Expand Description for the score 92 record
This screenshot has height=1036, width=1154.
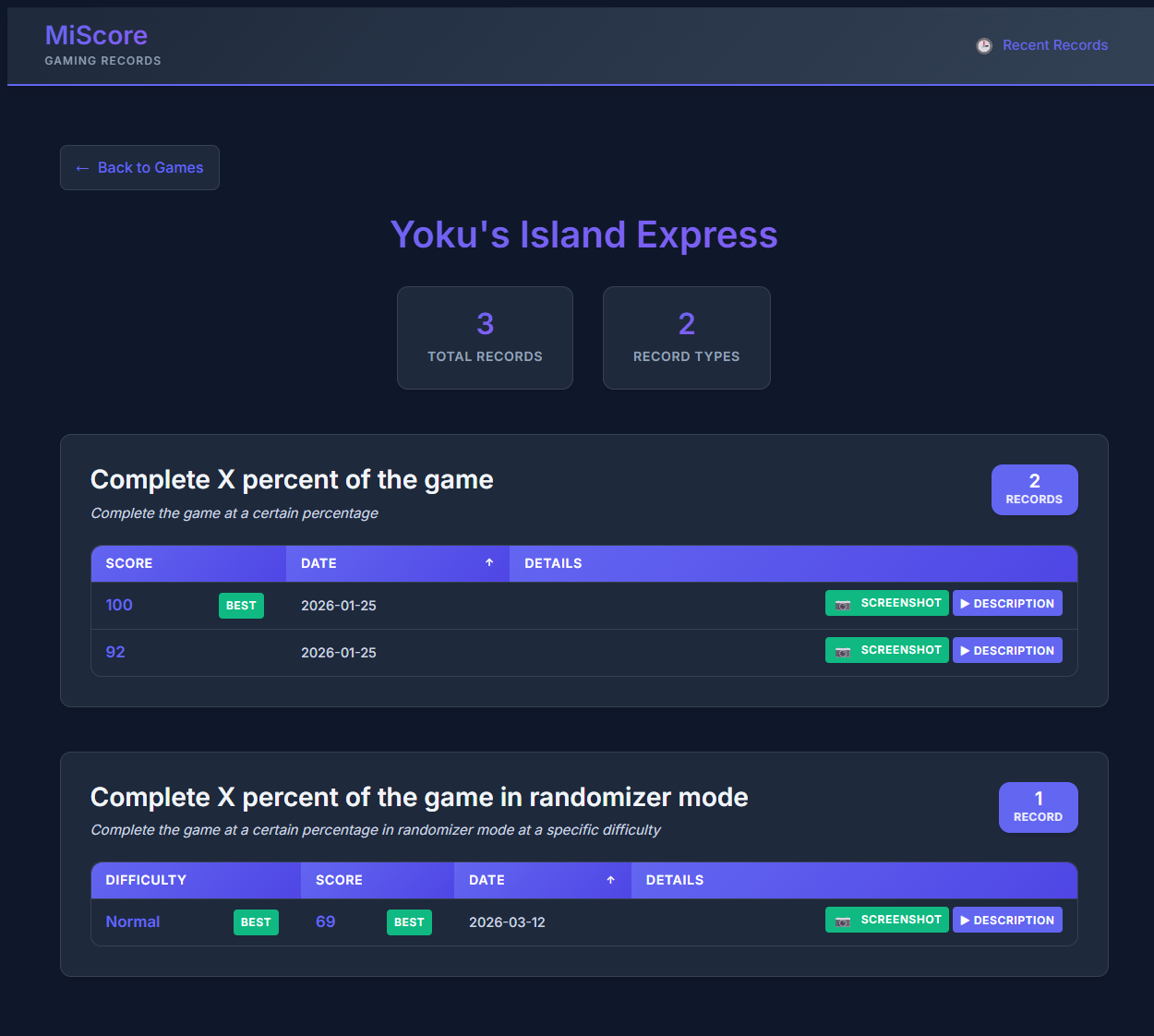1007,651
